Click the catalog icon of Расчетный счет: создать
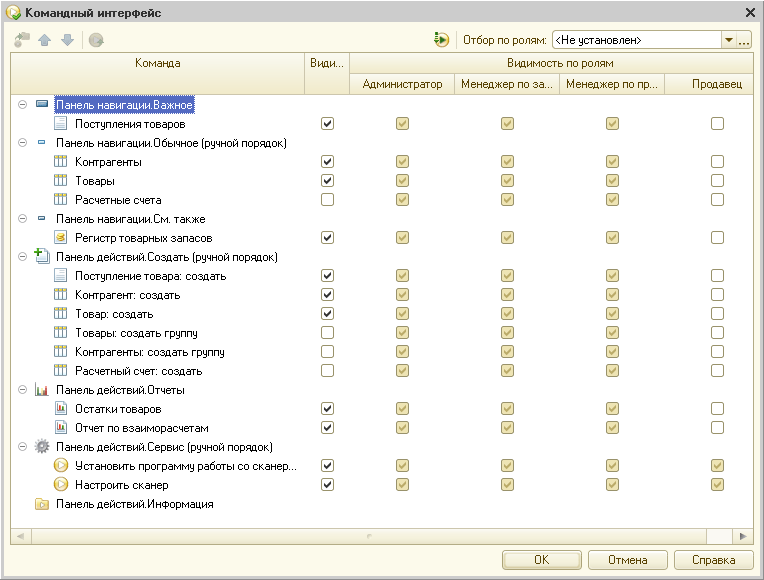Screen dimensions: 764x580 click(x=60, y=370)
